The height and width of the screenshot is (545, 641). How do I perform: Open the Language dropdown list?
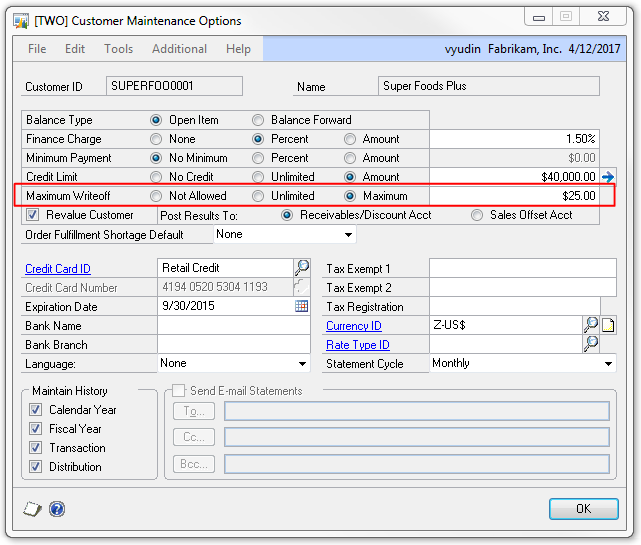tap(302, 364)
